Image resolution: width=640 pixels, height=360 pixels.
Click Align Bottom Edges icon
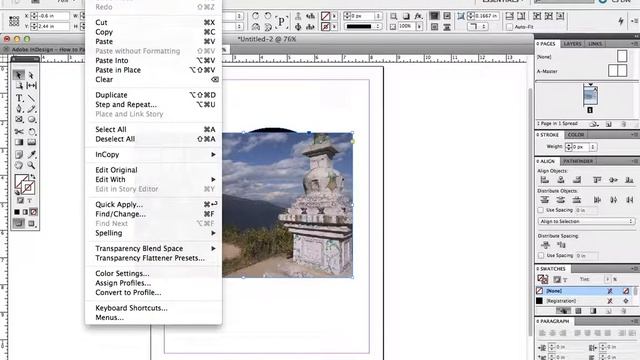629,180
